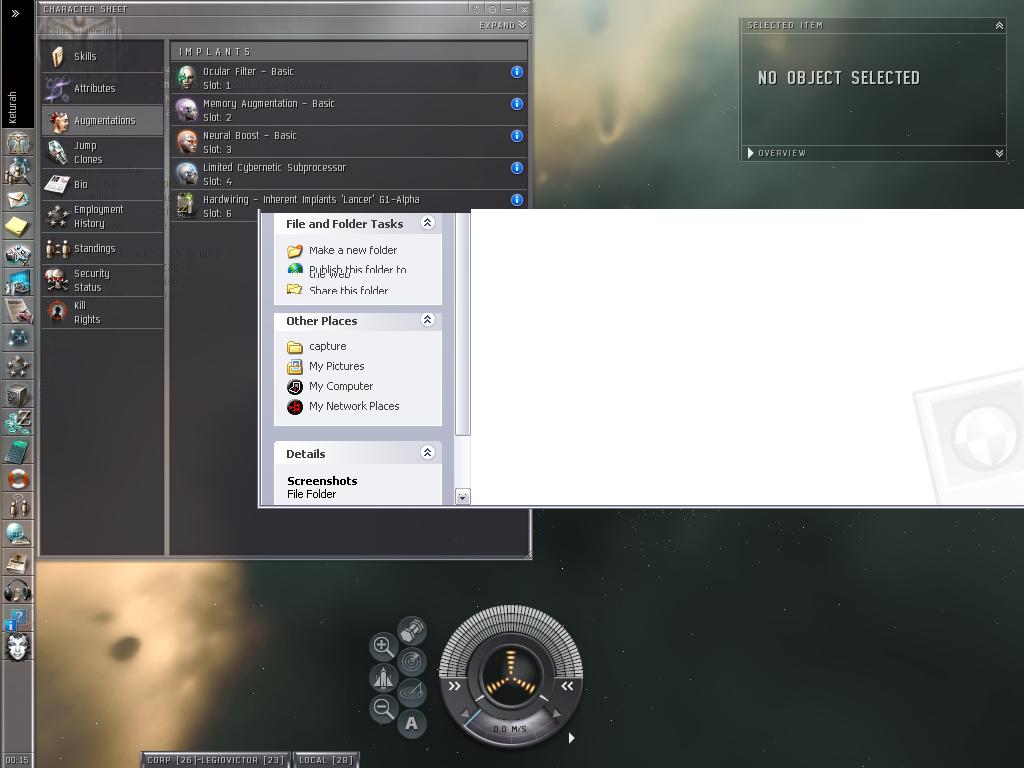Click the five-stars icon in sidebar
Image resolution: width=1024 pixels, height=768 pixels.
pos(18,366)
